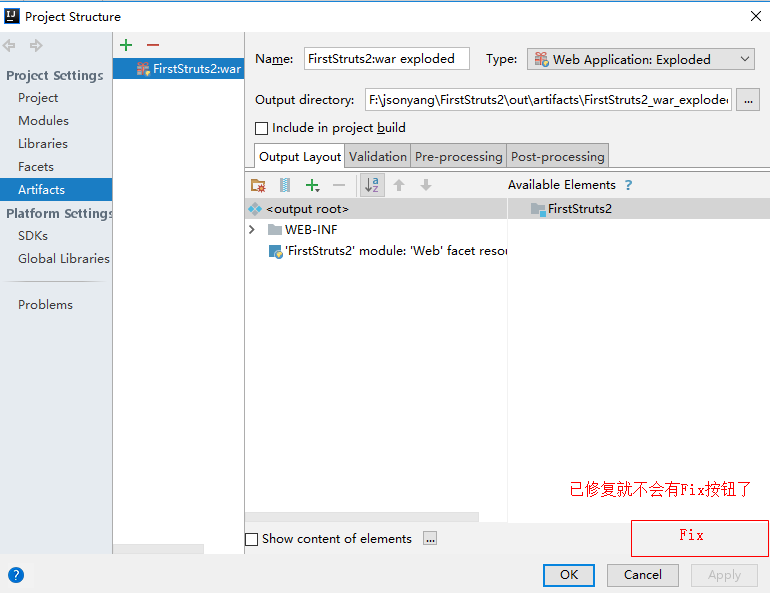Select Modules in settings
Viewport: 770px width, 593px height.
point(43,121)
